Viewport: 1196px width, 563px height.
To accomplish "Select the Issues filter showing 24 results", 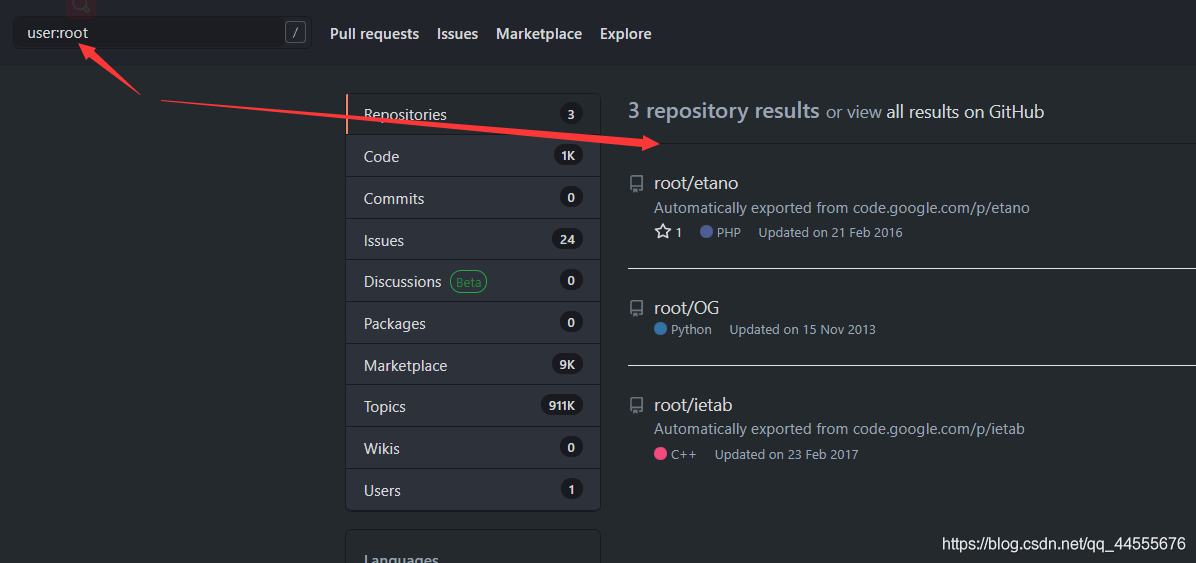I will pos(473,240).
